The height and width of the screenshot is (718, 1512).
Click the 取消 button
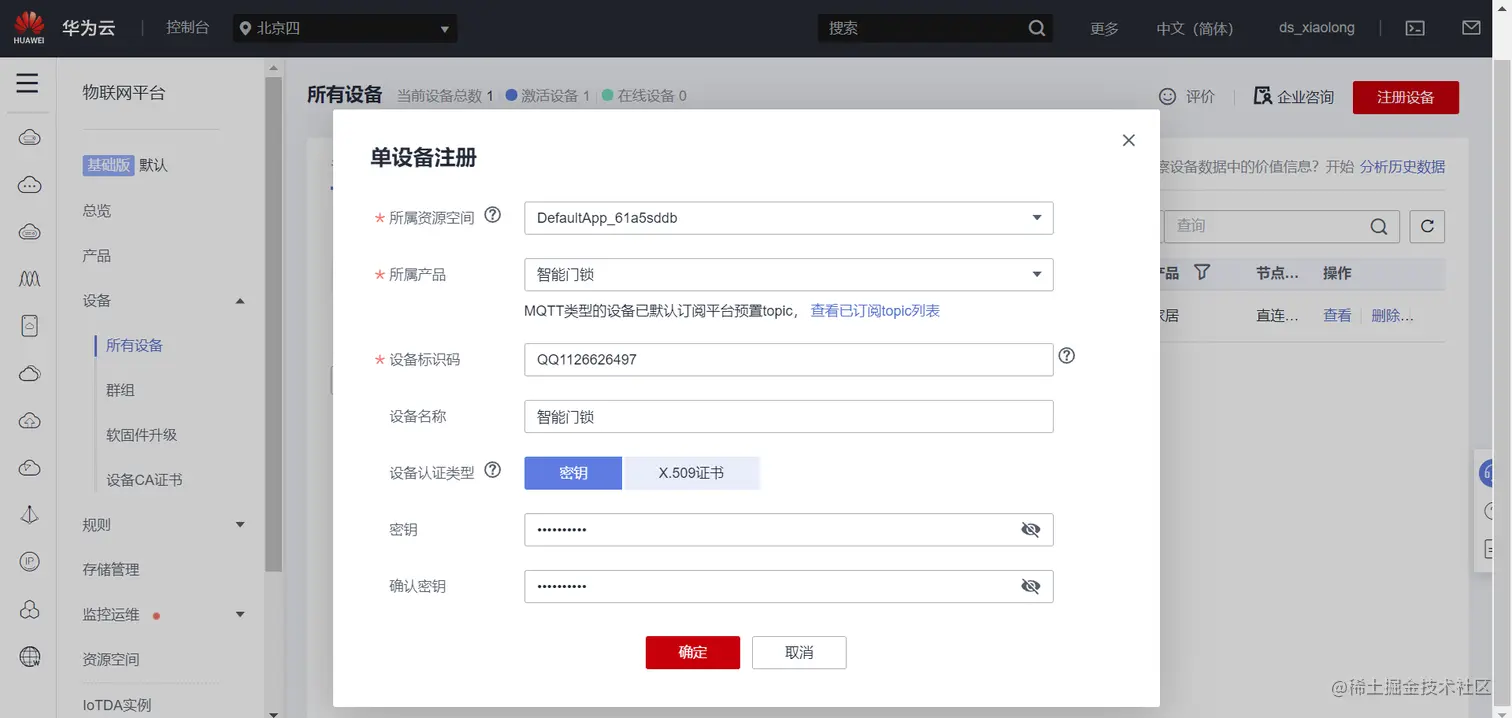point(799,652)
